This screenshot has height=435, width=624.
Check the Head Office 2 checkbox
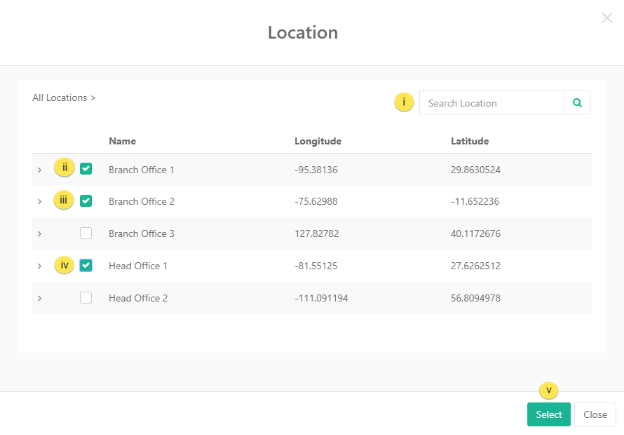point(86,297)
